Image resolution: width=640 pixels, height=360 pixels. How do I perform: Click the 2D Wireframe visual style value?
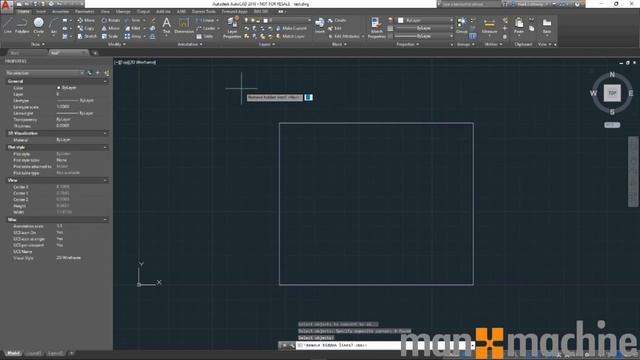tap(69, 258)
